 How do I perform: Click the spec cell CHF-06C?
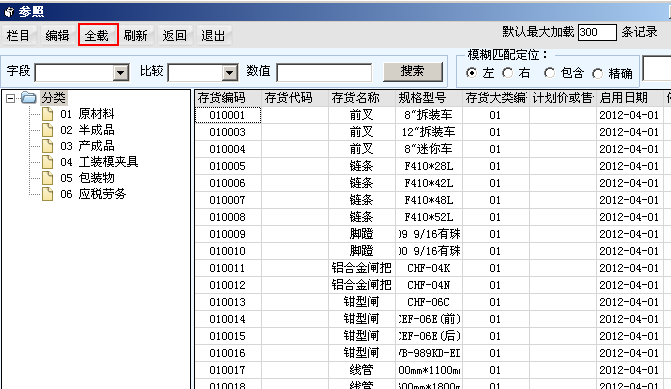[x=429, y=302]
